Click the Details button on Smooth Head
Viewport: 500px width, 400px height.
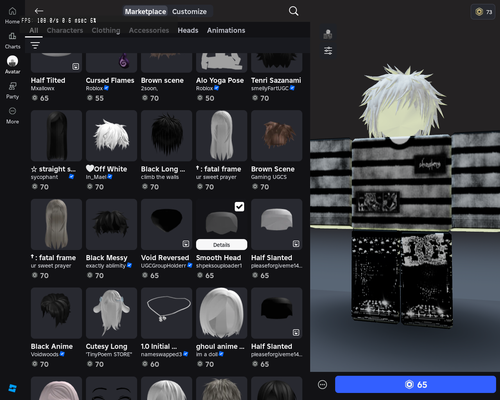coord(222,245)
